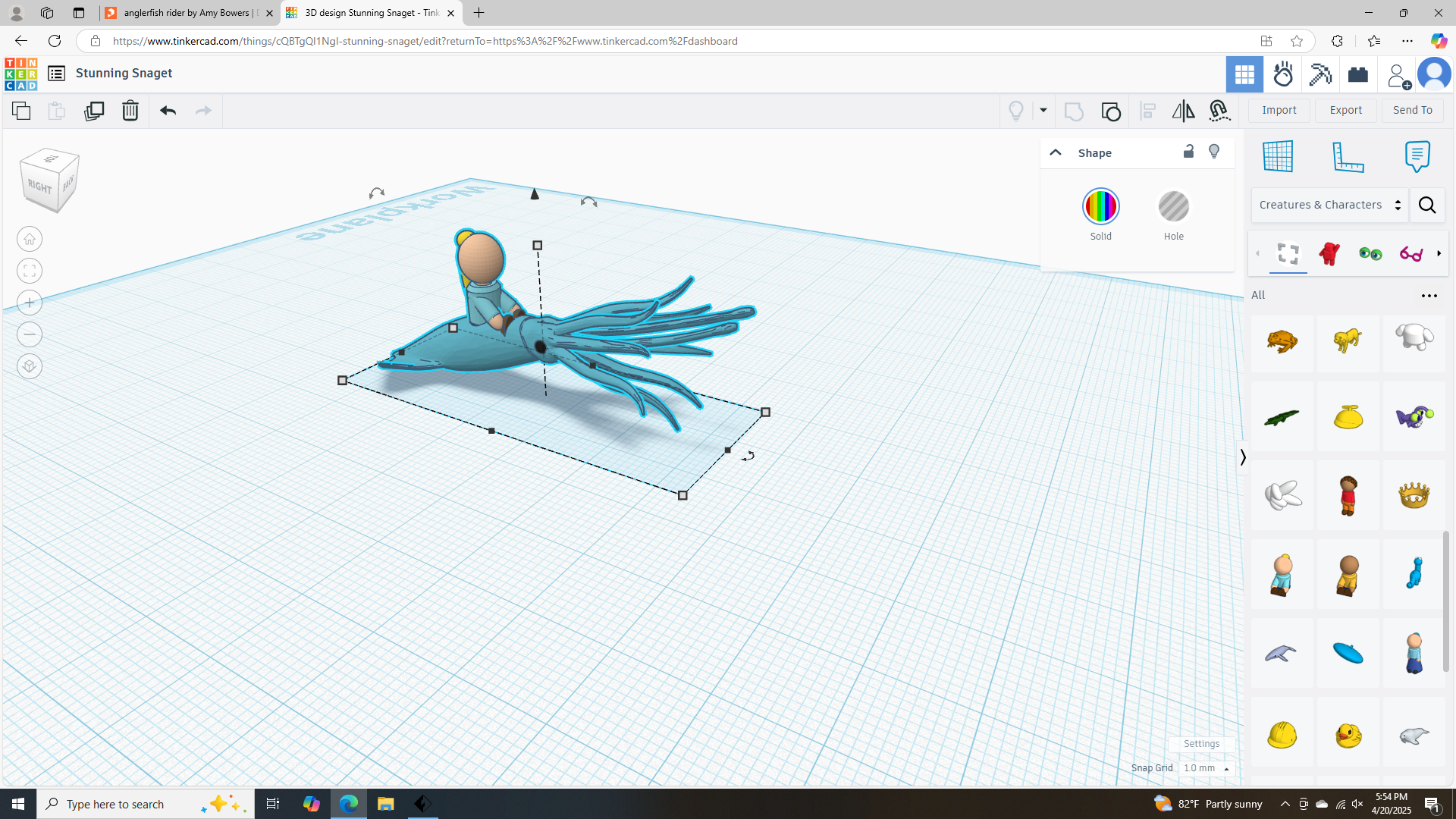Collapse the shapes panel with the side chevron
1456x819 pixels.
coord(1242,457)
